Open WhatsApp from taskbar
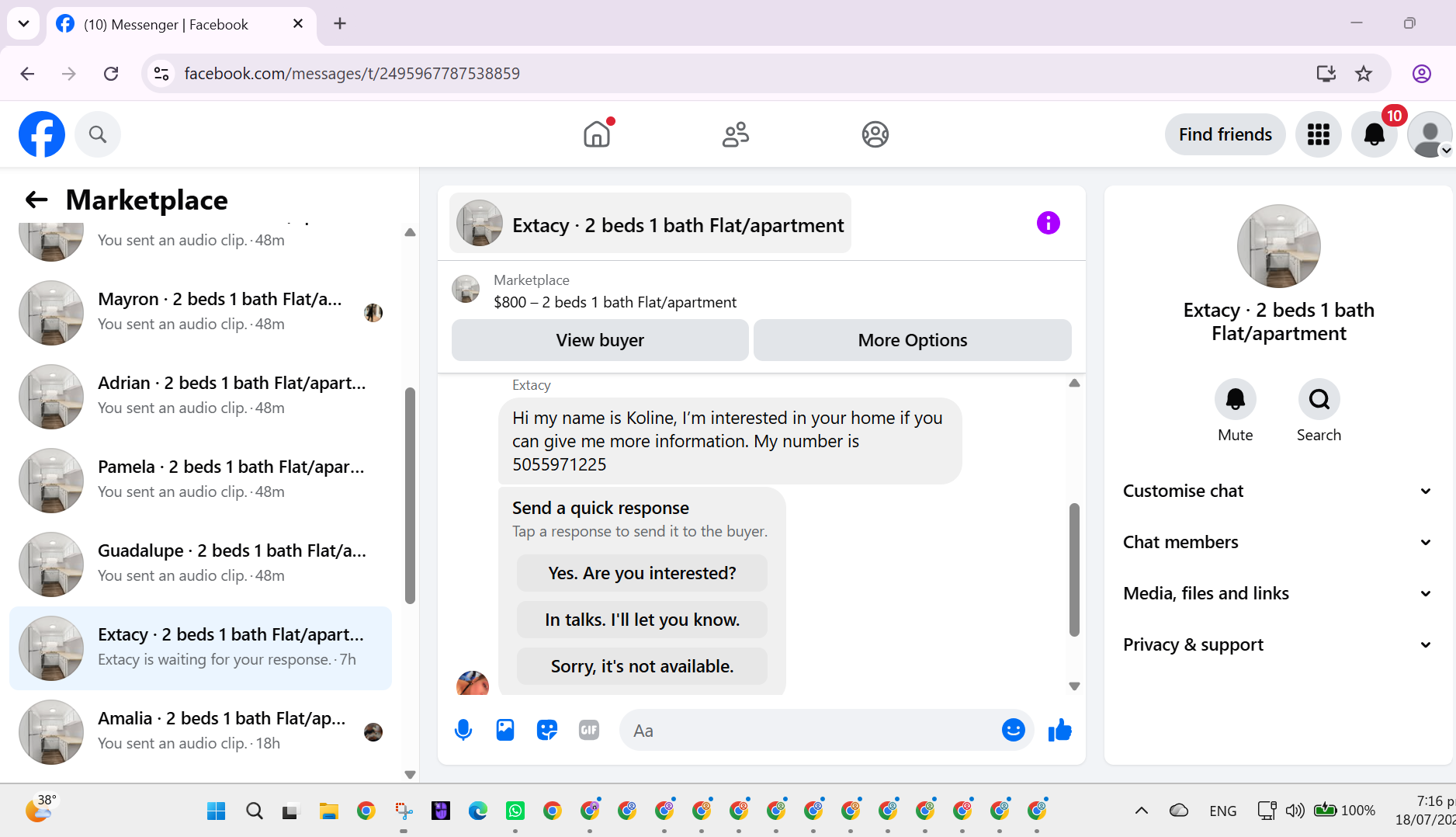This screenshot has width=1456, height=837. click(x=515, y=811)
